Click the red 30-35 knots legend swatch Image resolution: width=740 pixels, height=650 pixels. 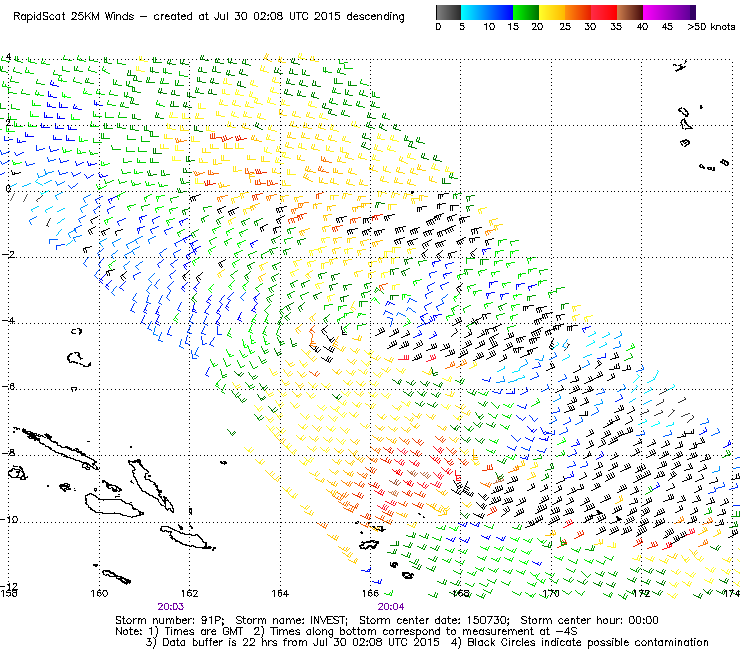pos(604,12)
